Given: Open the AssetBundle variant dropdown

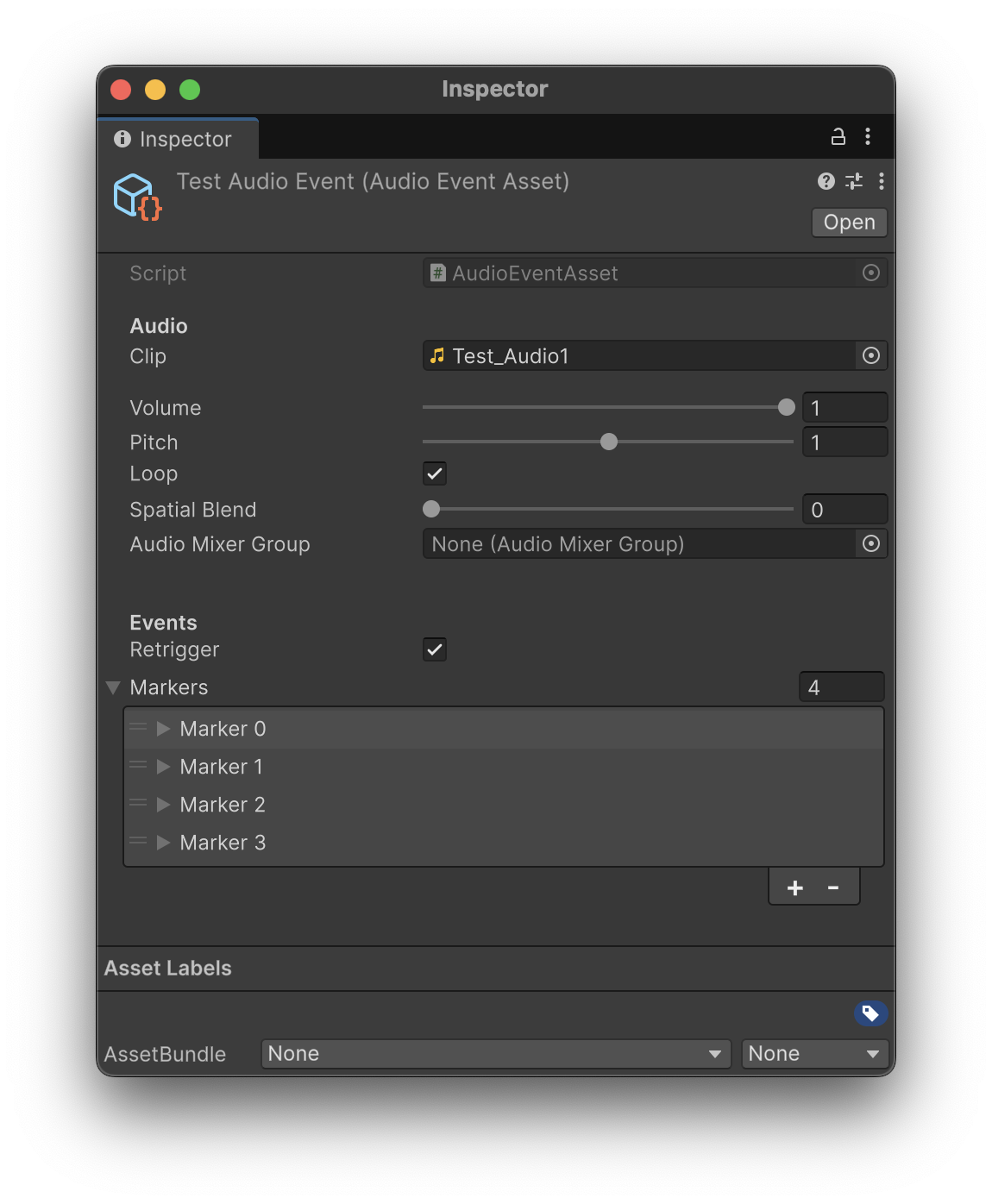Looking at the screenshot, I should coord(815,1054).
